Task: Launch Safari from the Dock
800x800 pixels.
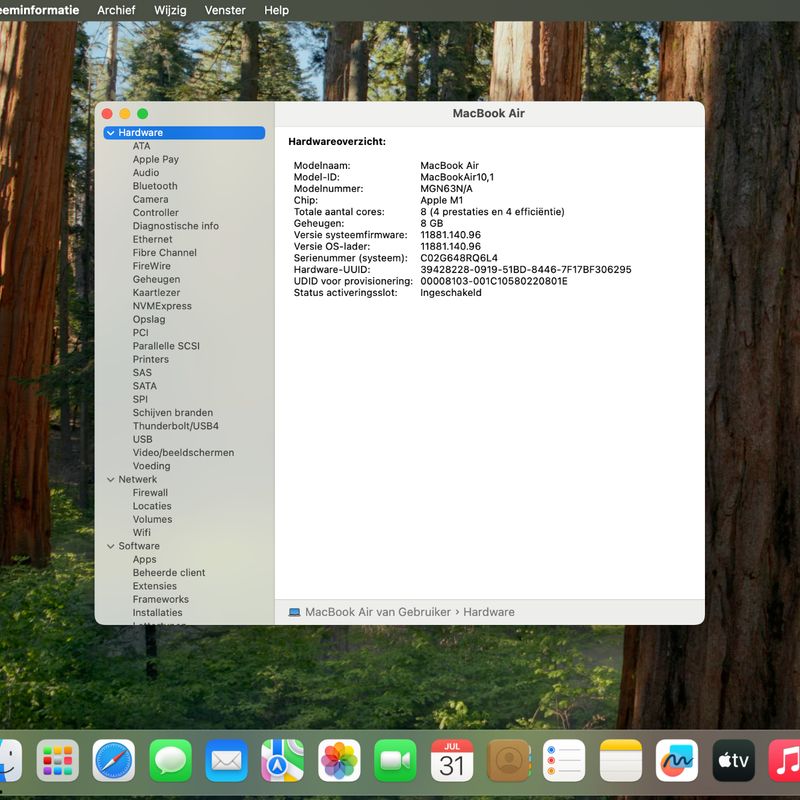Action: 114,761
